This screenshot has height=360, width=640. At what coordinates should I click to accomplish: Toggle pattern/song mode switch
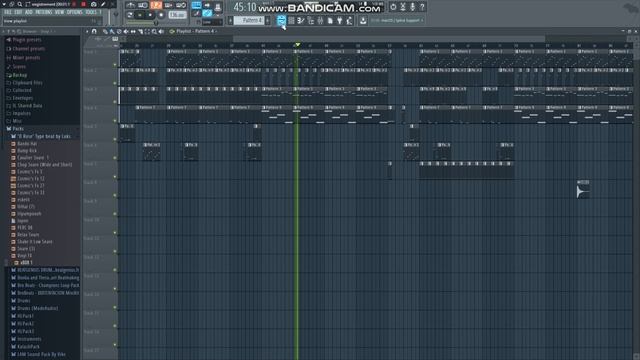(130, 15)
